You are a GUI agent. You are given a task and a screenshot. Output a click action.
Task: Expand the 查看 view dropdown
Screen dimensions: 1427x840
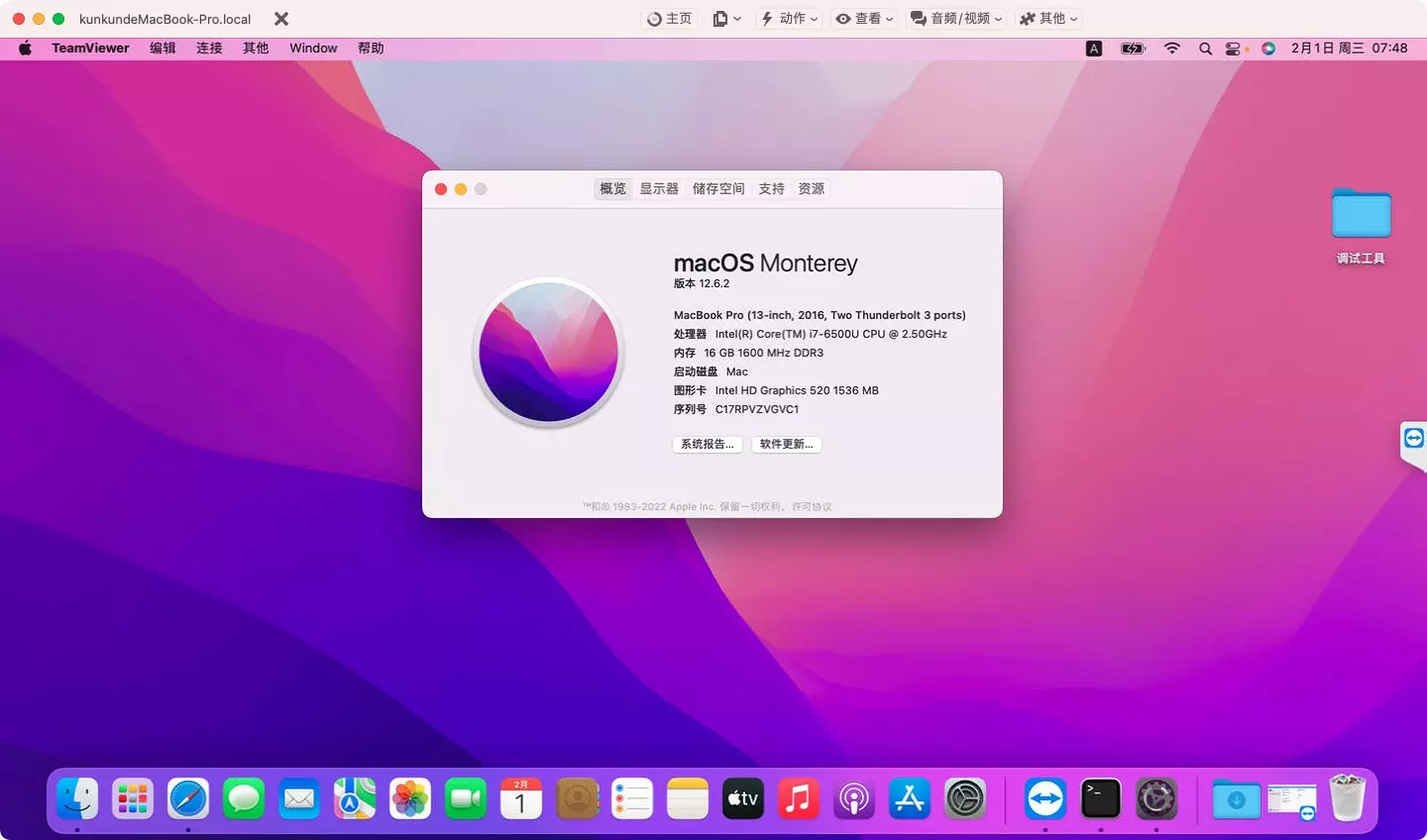[x=864, y=19]
